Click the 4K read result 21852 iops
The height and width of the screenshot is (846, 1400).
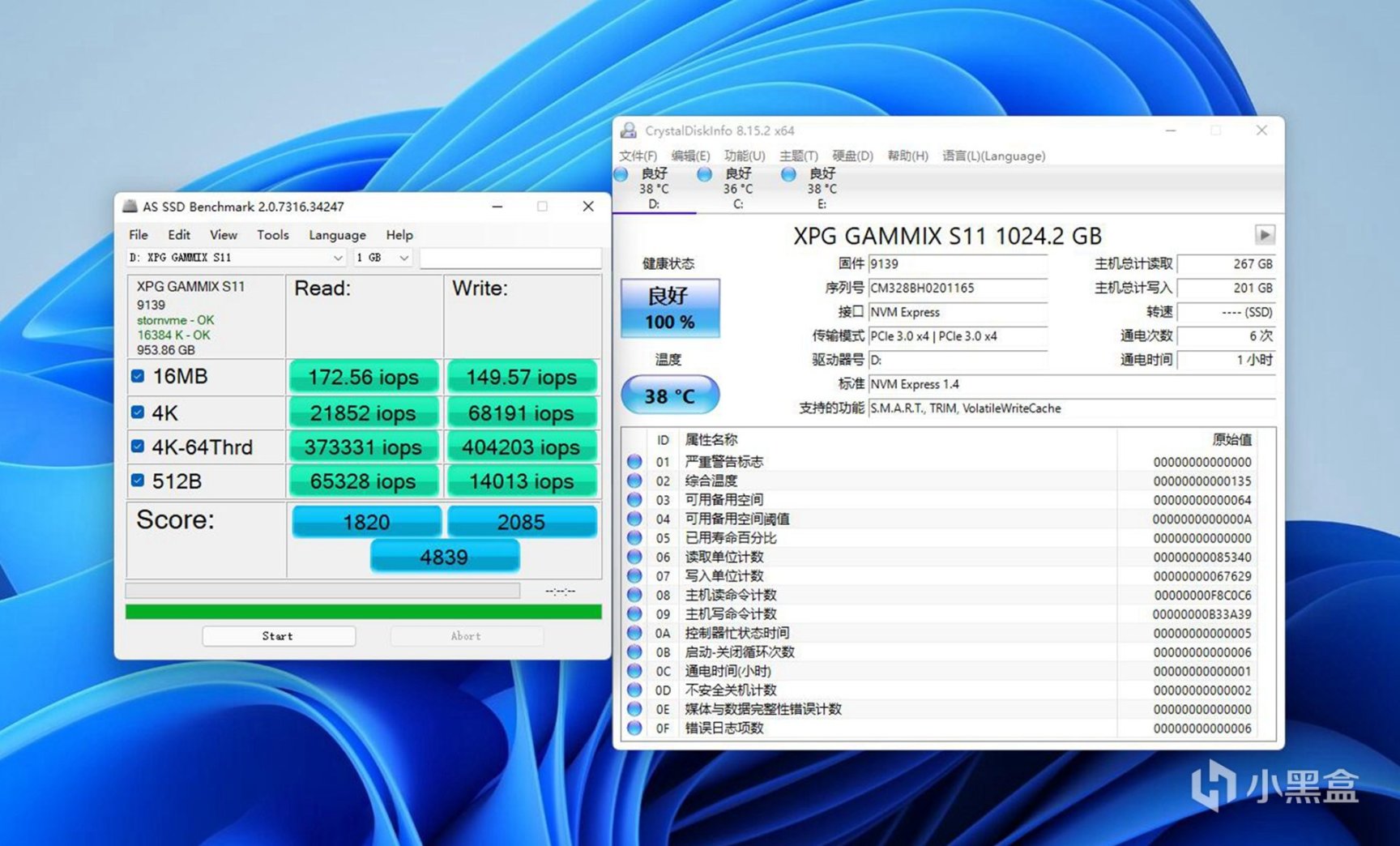pyautogui.click(x=363, y=413)
